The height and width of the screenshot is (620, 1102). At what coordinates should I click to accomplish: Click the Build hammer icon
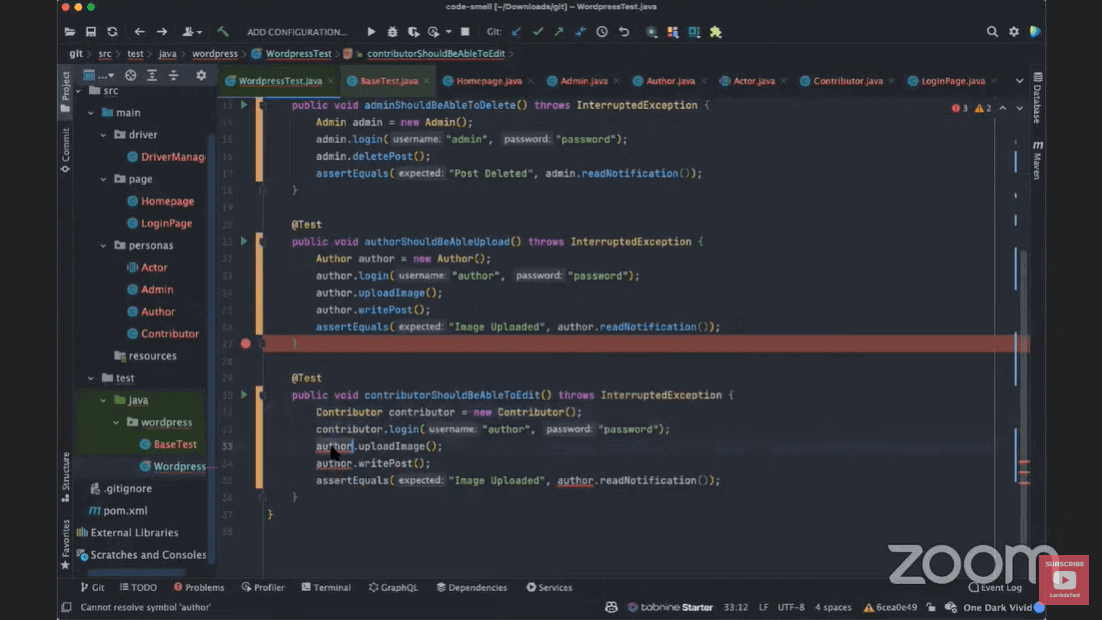(x=223, y=32)
